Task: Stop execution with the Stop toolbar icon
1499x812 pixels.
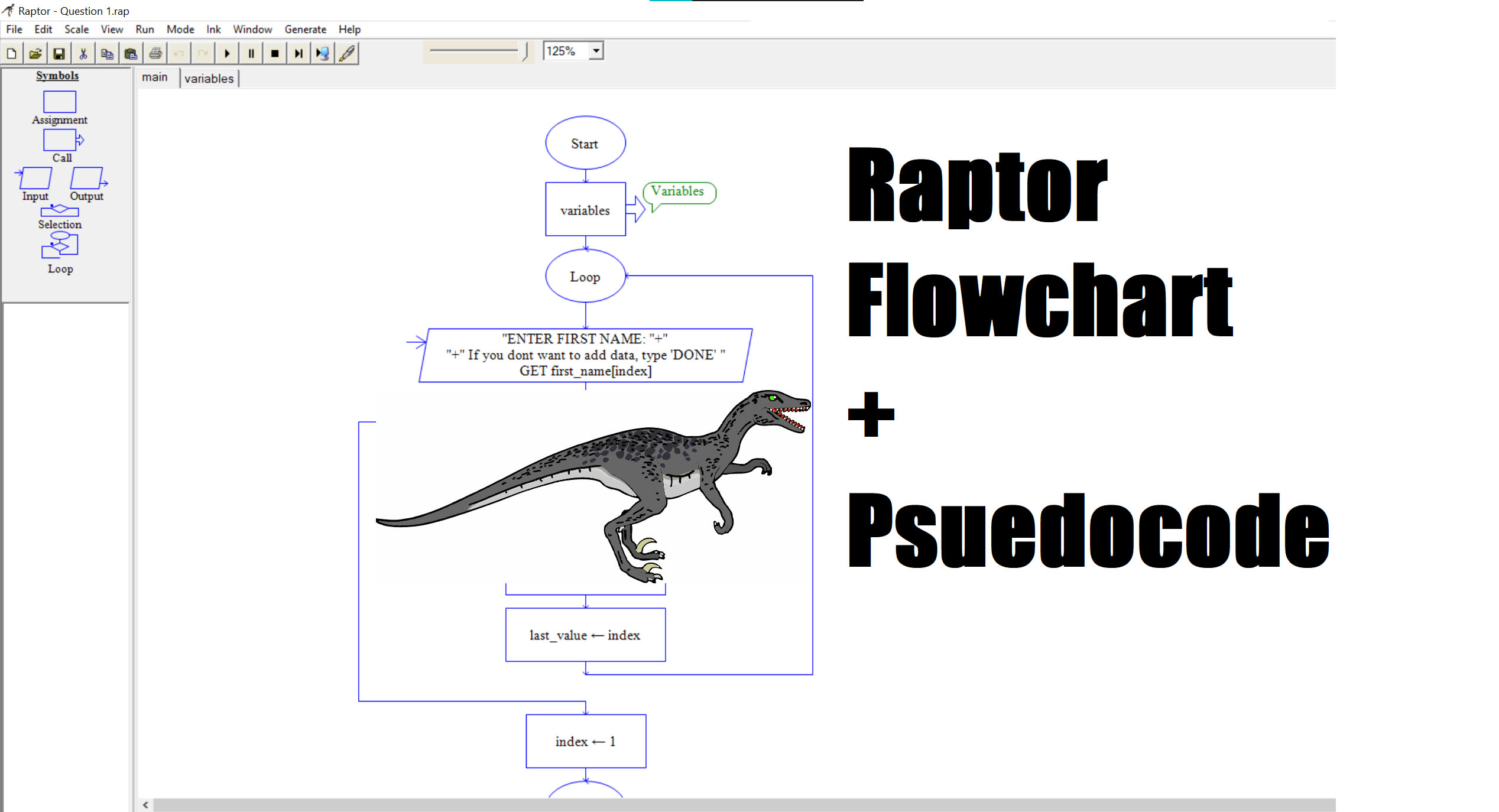Action: pos(274,53)
